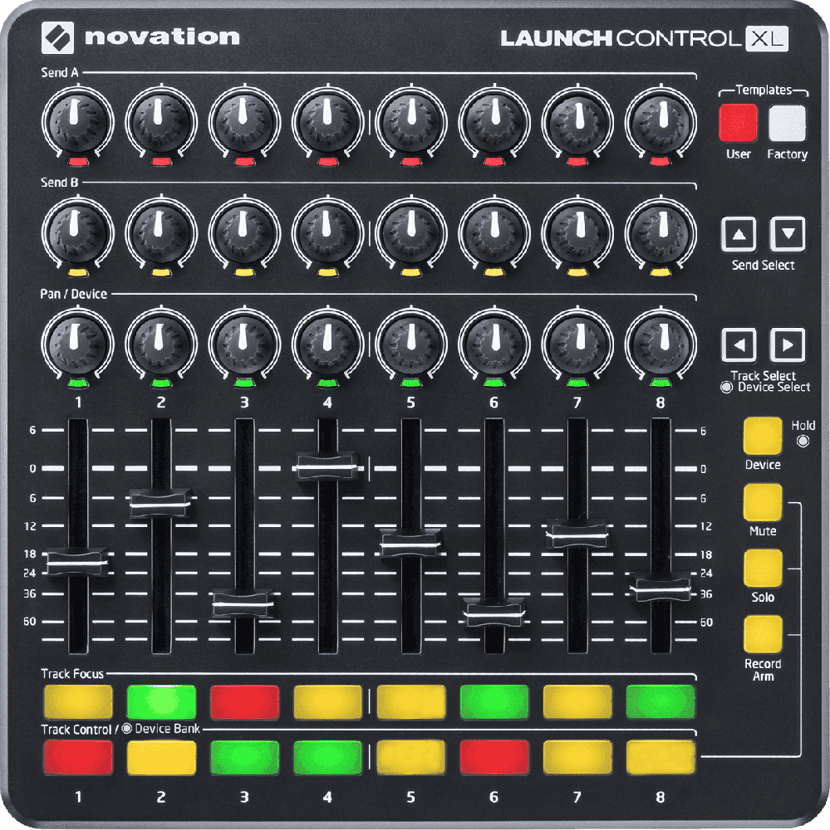Toggle the yellow Solo button
Image resolution: width=830 pixels, height=830 pixels.
762,568
